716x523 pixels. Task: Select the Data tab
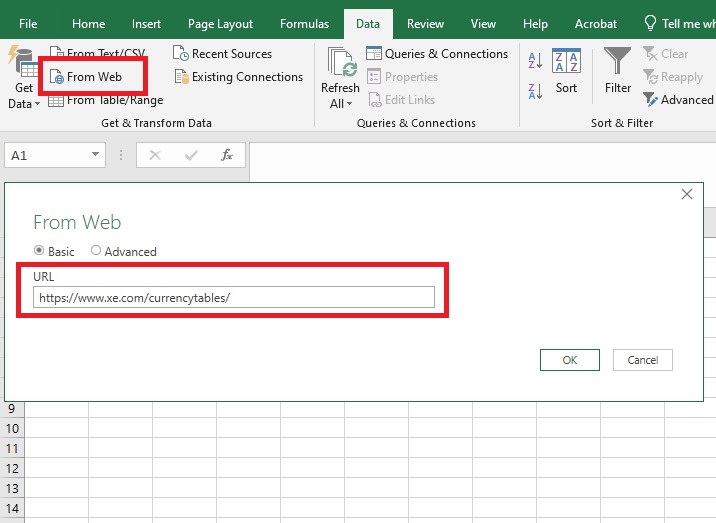coord(368,24)
